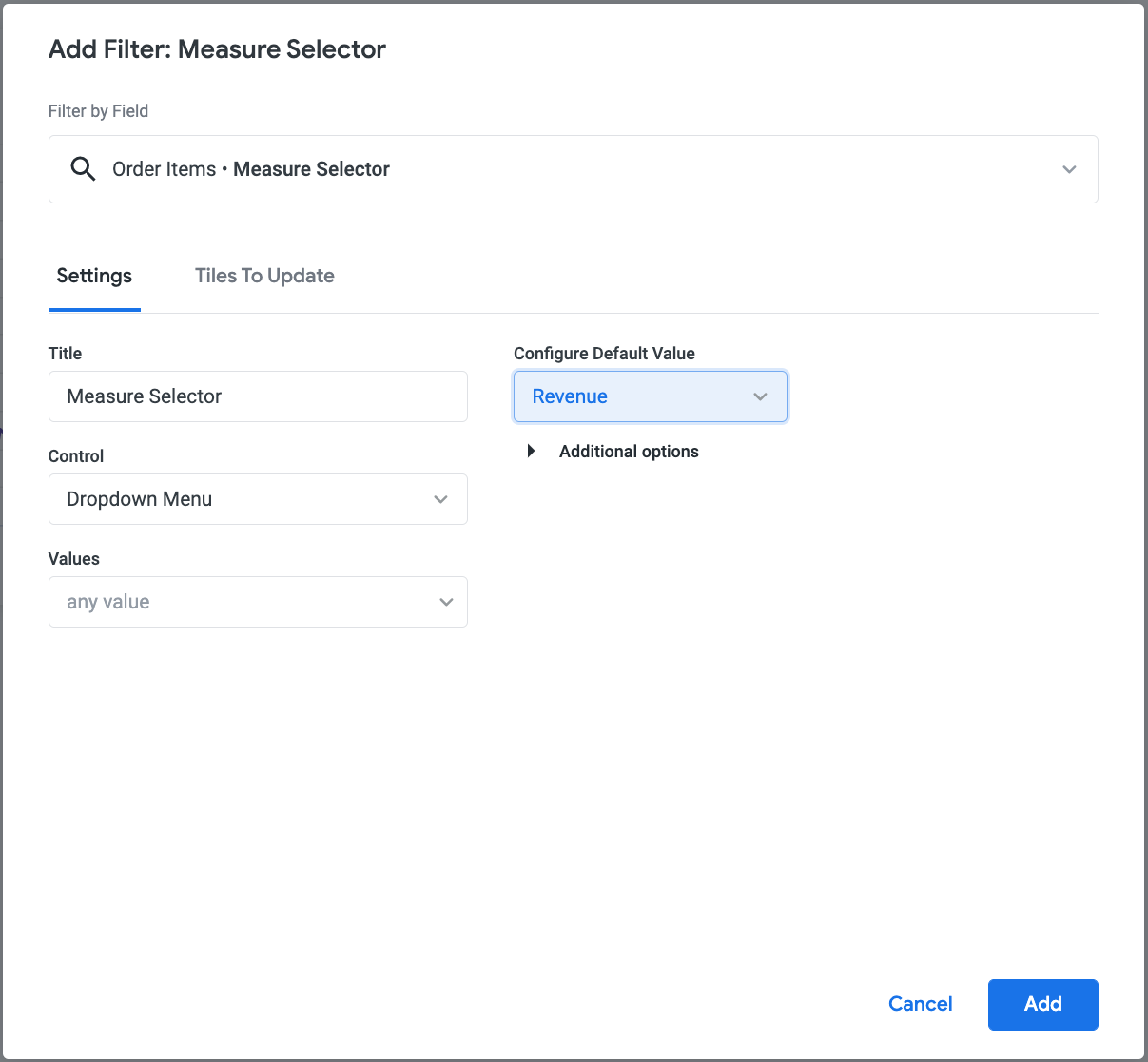Click the Values label above the any value dropdown
This screenshot has height=1062, width=1148.
[x=73, y=559]
